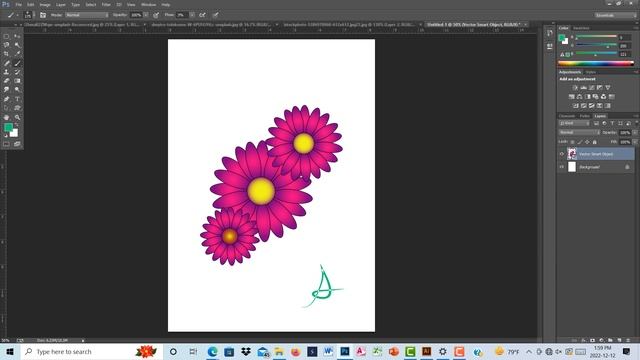The height and width of the screenshot is (360, 640).
Task: Switch to the Channels tab
Action: click(x=567, y=116)
